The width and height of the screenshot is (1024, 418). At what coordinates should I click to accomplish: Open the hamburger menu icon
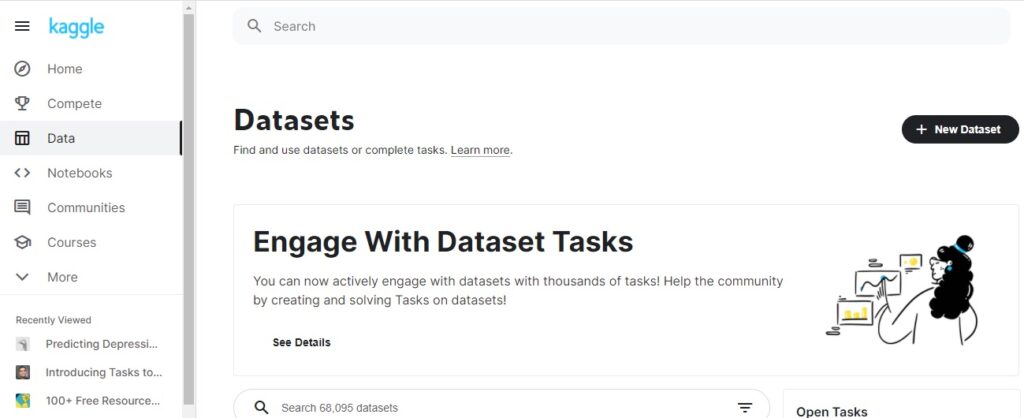22,26
